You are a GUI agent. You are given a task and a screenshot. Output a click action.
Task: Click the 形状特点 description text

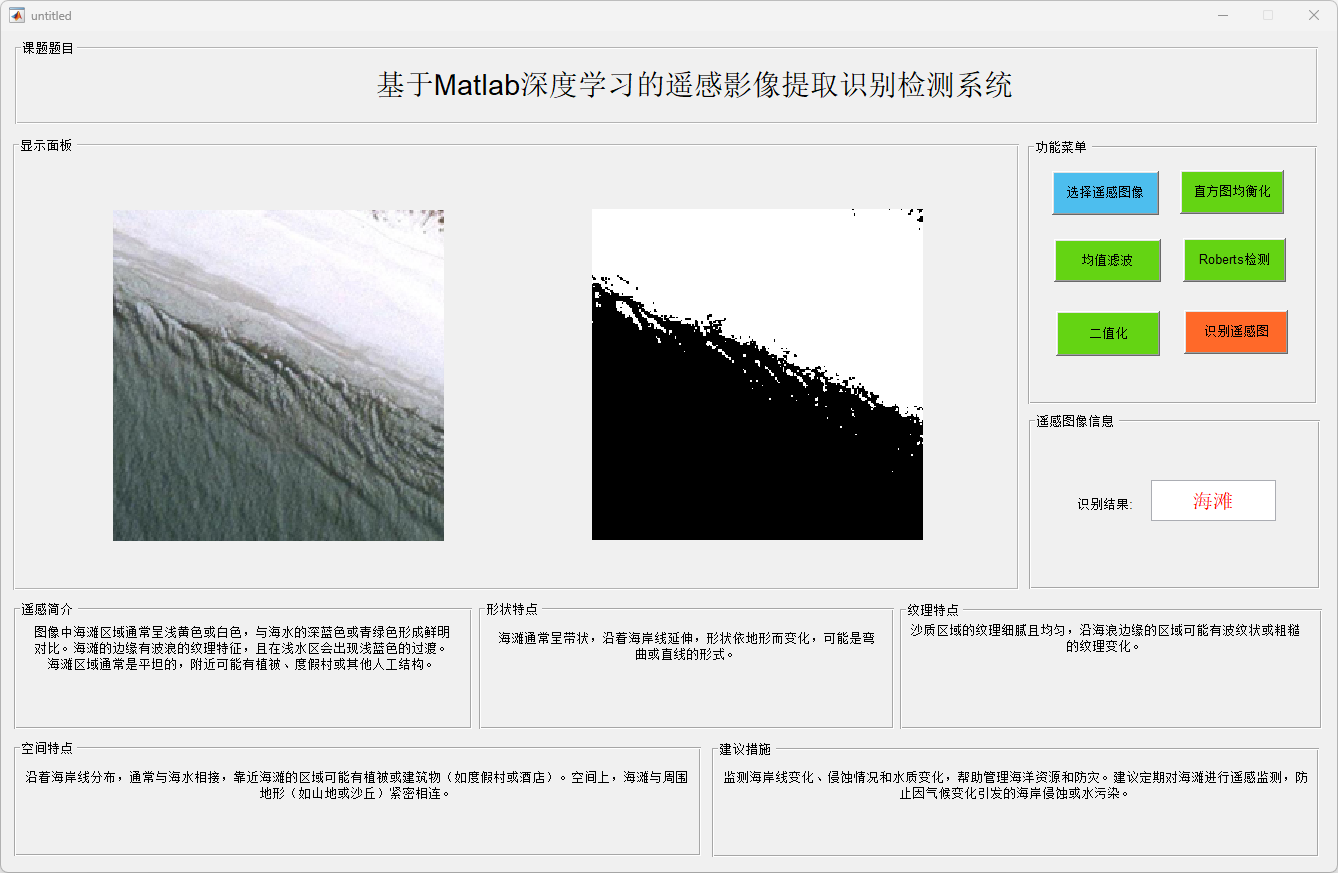click(686, 646)
